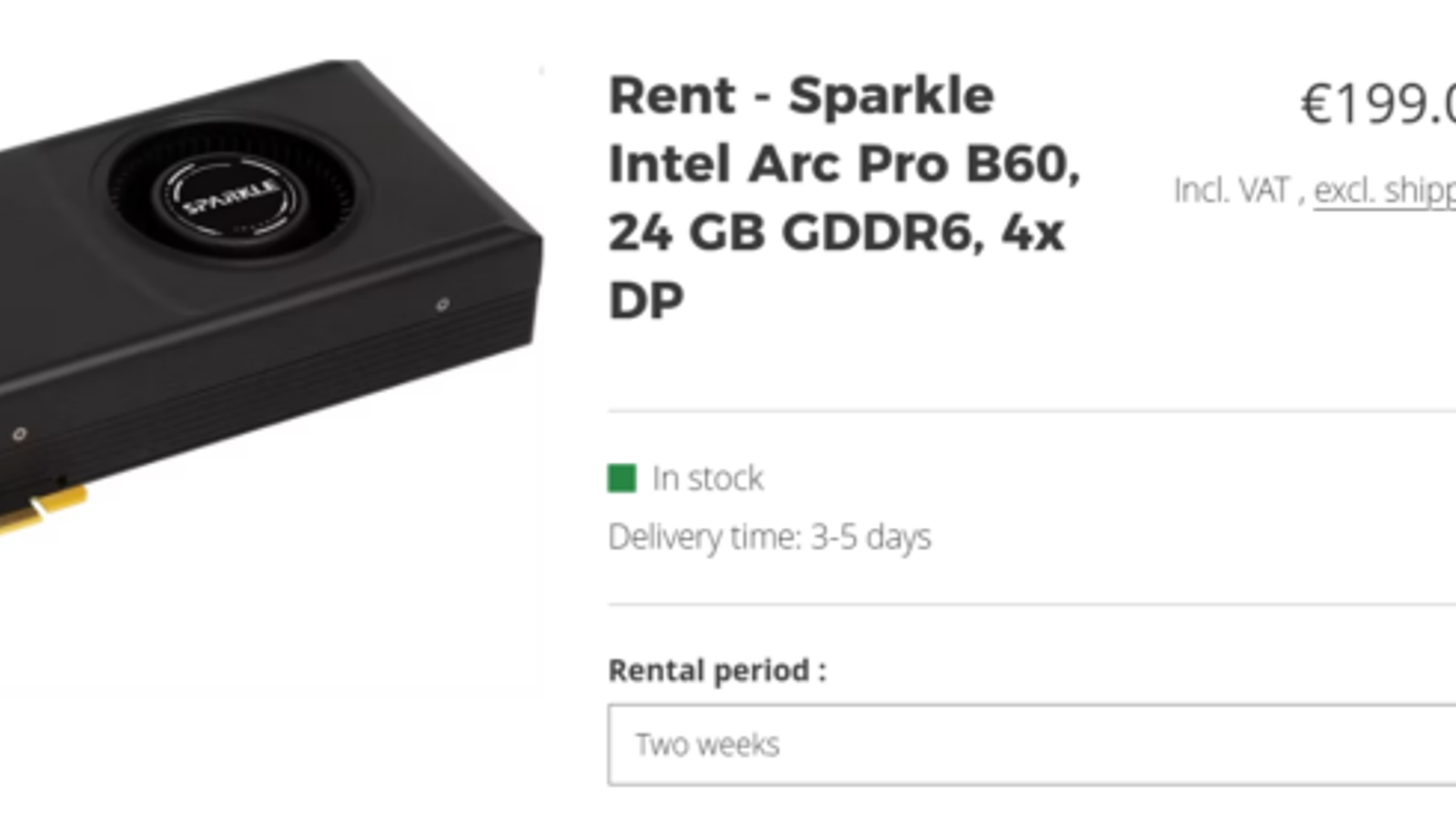The height and width of the screenshot is (819, 1456).
Task: Click the gold PCIe connector on the card
Action: click(56, 503)
